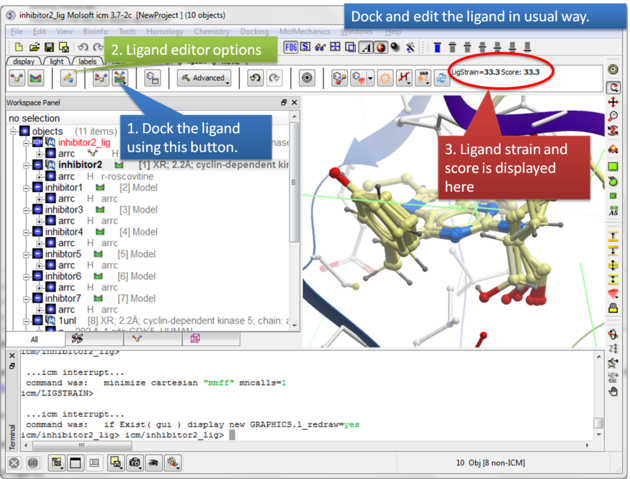Viewport: 630px width, 479px height.
Task: Select the All tab in workspace panel
Action: [x=33, y=340]
